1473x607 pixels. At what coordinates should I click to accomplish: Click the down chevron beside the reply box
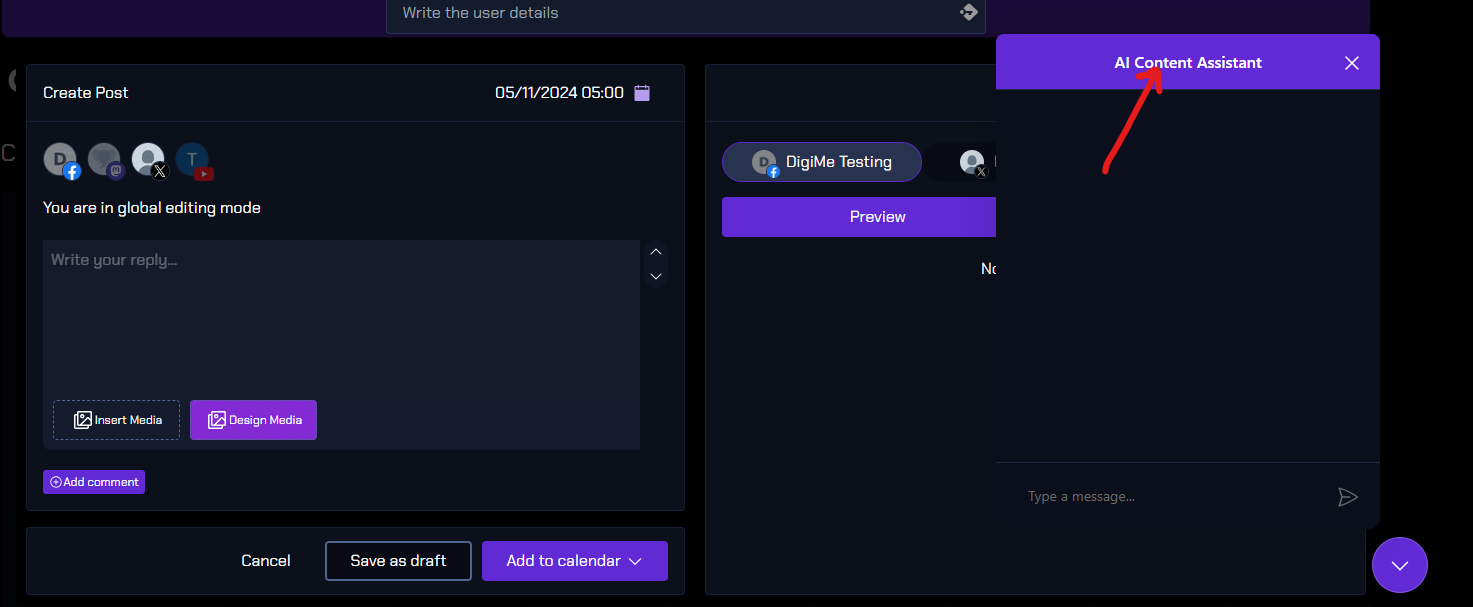click(x=656, y=276)
